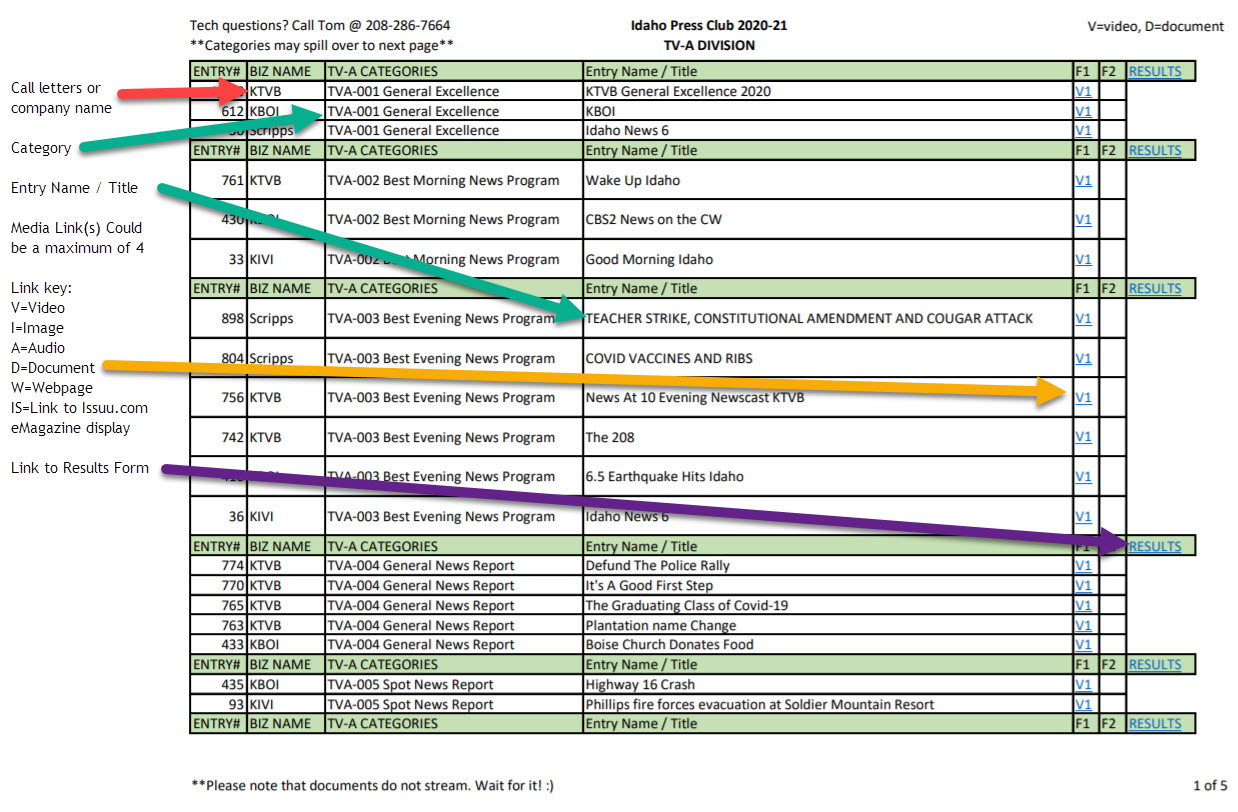Open V1 link for TVA-001 Idaho News 6 entry
The image size is (1238, 812).
click(1083, 130)
